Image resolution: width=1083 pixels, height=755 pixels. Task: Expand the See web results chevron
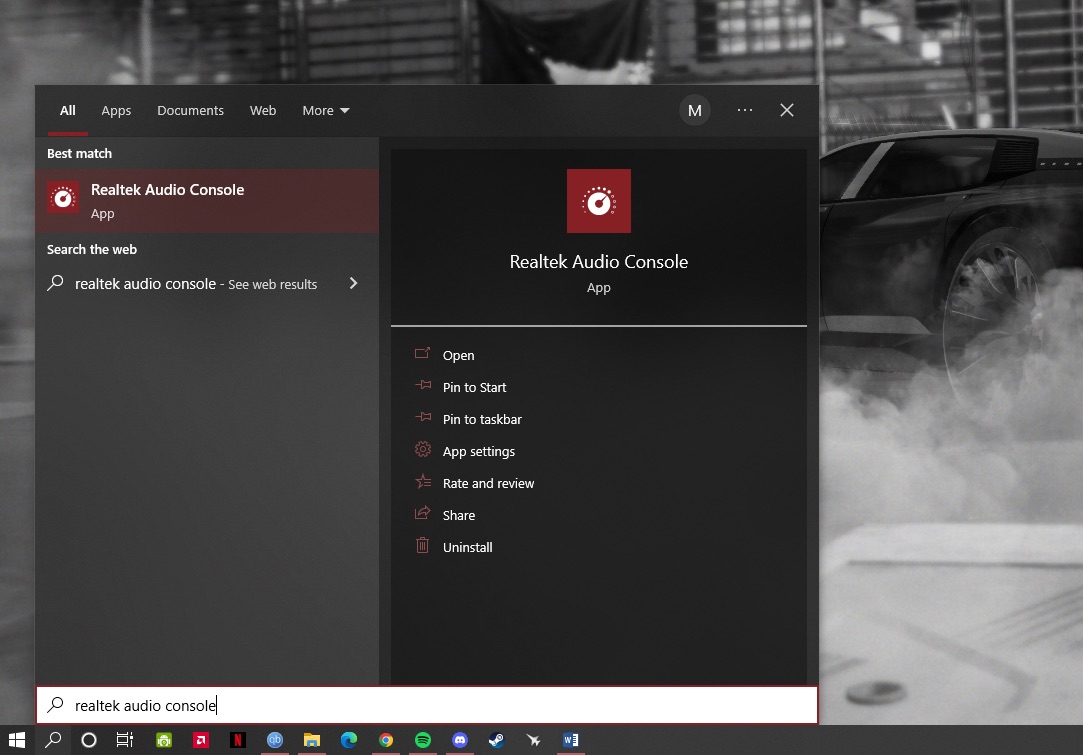[x=353, y=283]
